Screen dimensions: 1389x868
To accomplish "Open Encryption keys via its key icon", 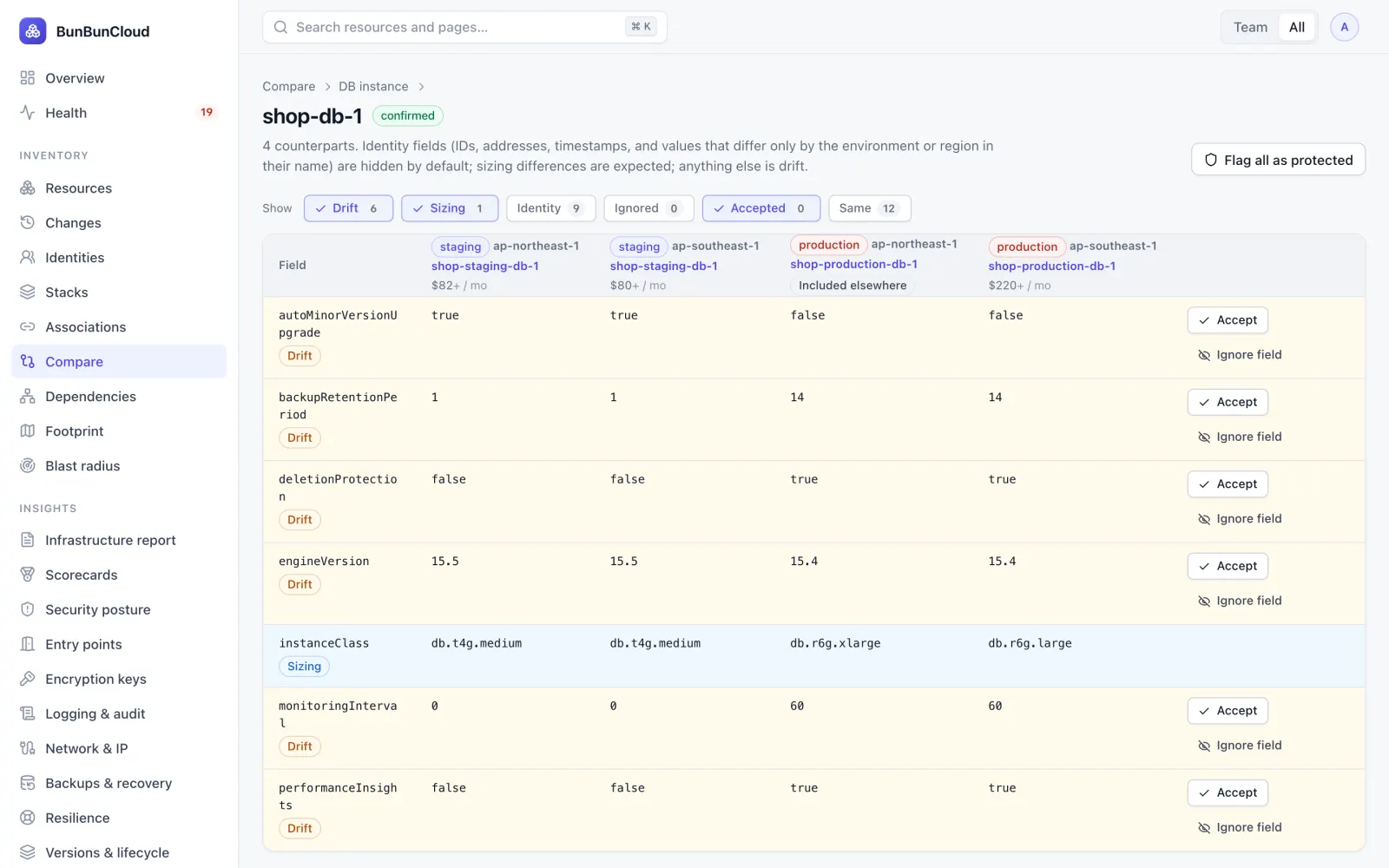I will pyautogui.click(x=28, y=679).
